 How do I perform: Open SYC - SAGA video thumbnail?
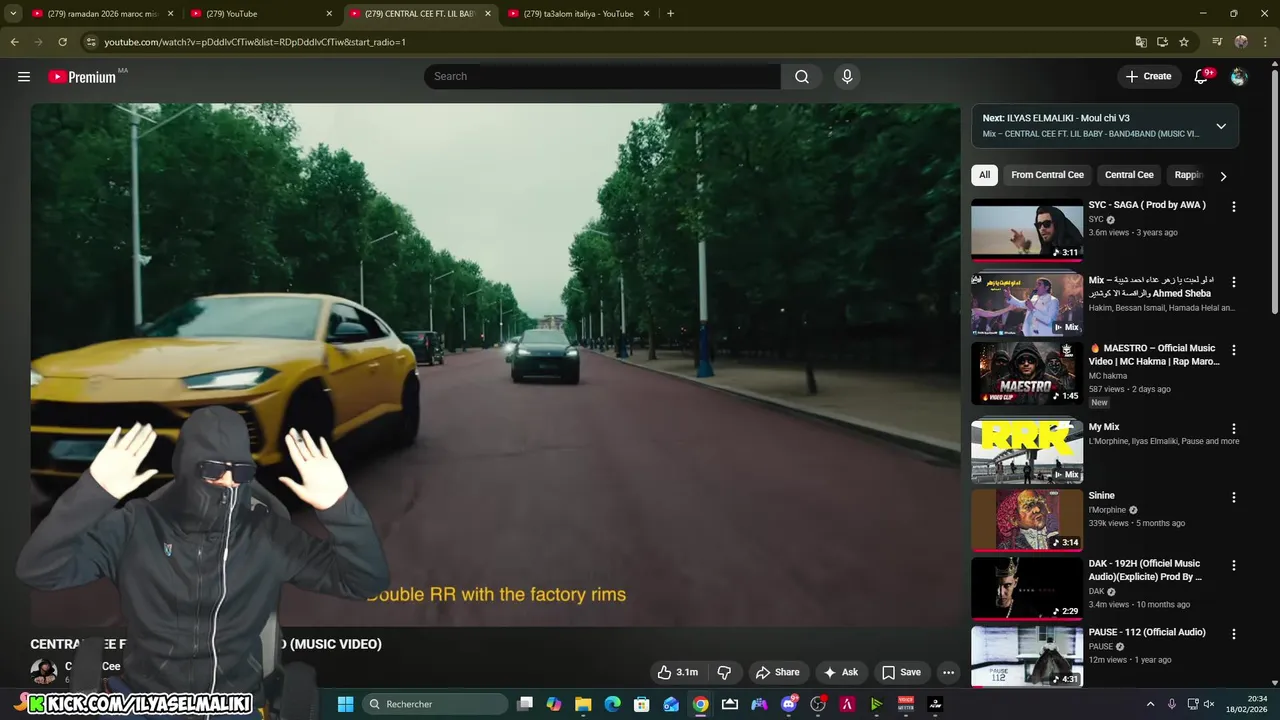pos(1027,229)
